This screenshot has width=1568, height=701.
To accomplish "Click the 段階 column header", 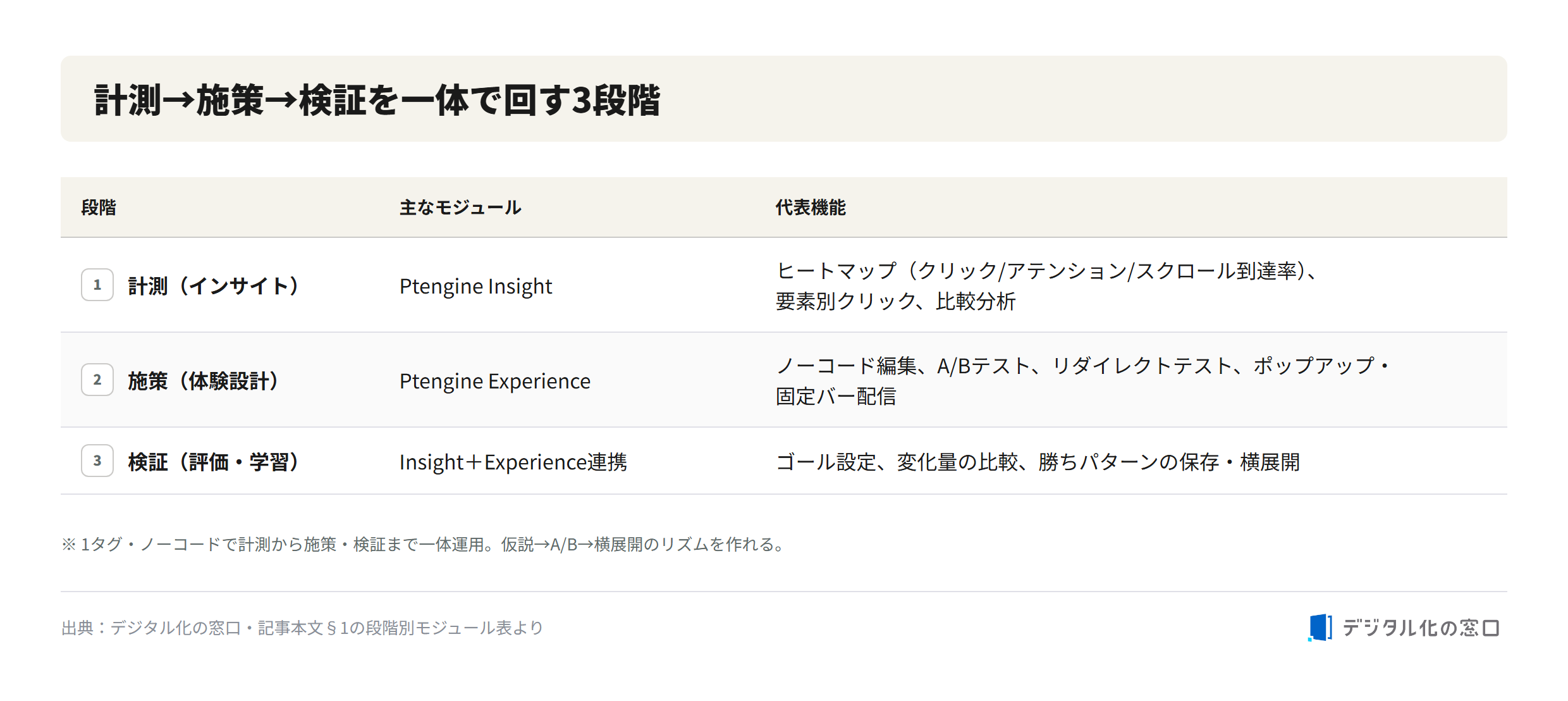I will click(x=99, y=208).
